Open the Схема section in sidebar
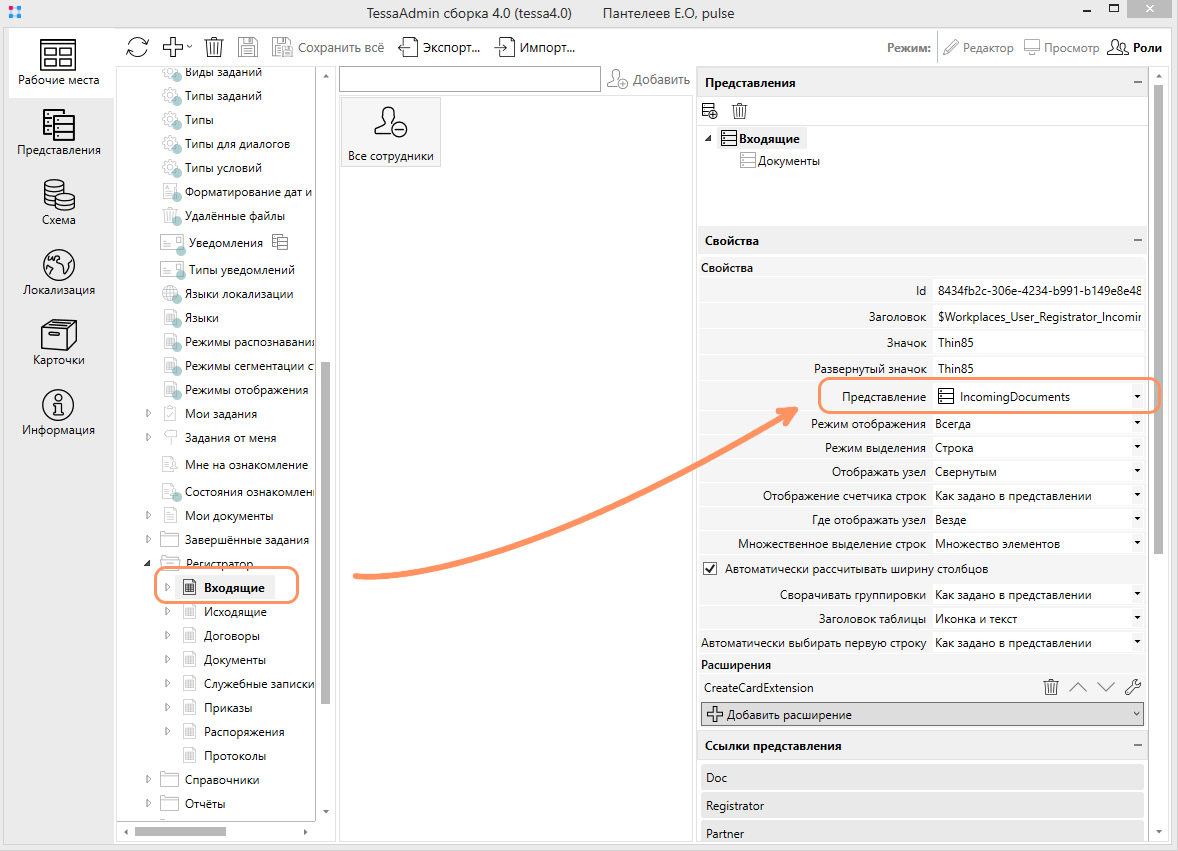The image size is (1178, 851). coord(58,201)
